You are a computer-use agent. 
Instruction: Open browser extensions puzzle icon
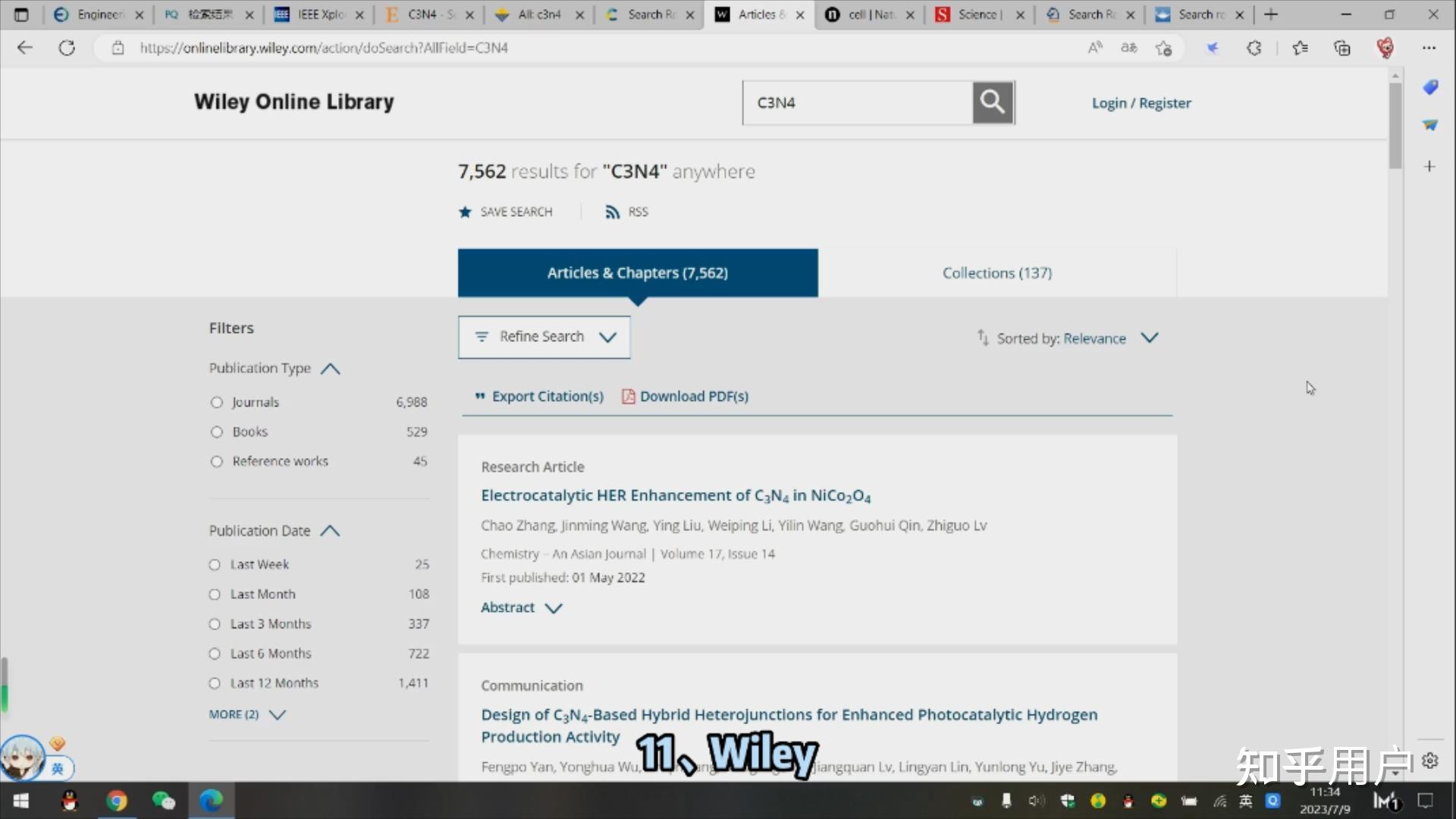click(1254, 48)
